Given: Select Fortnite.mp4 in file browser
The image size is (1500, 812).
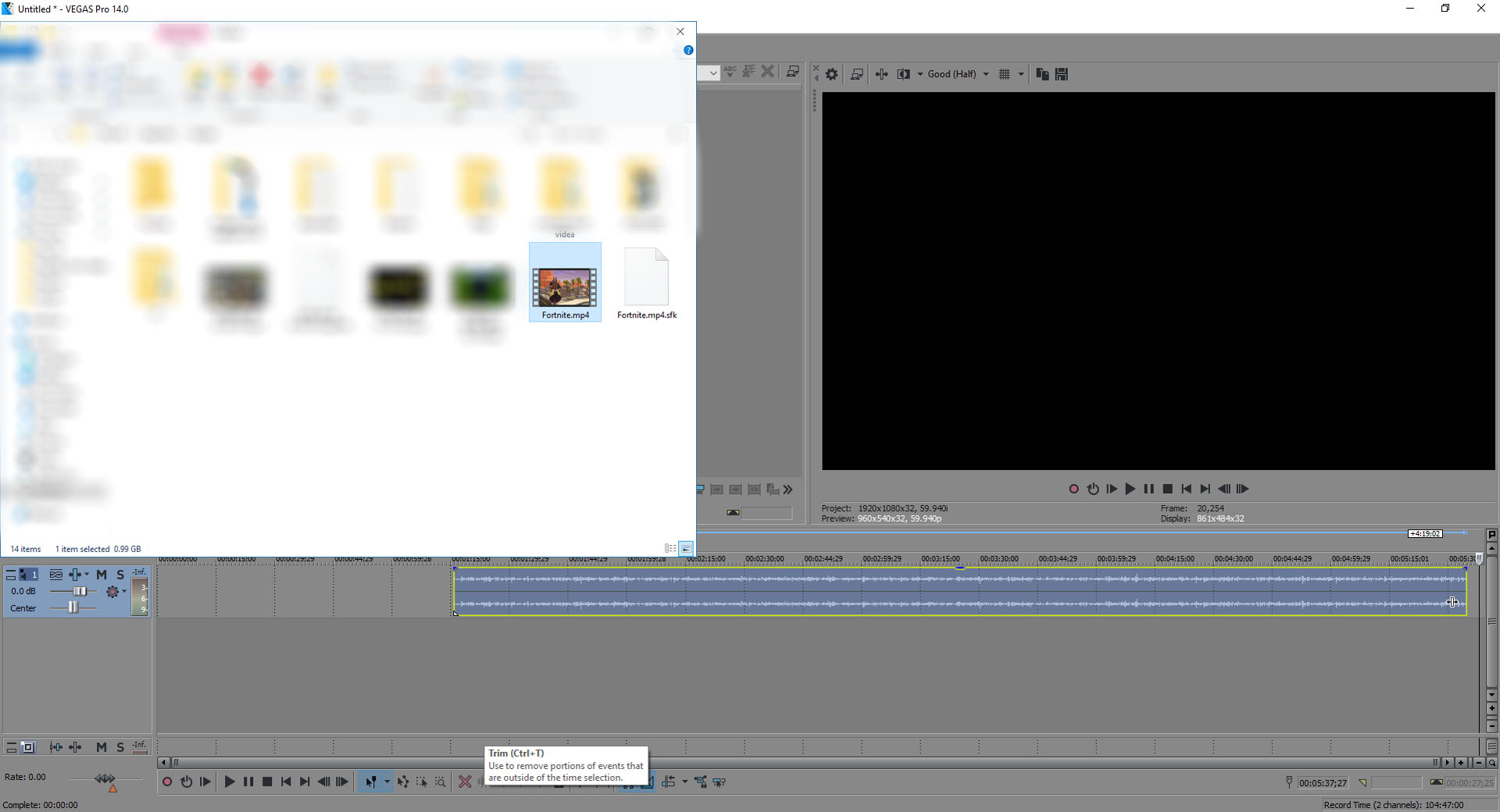Looking at the screenshot, I should click(x=566, y=283).
